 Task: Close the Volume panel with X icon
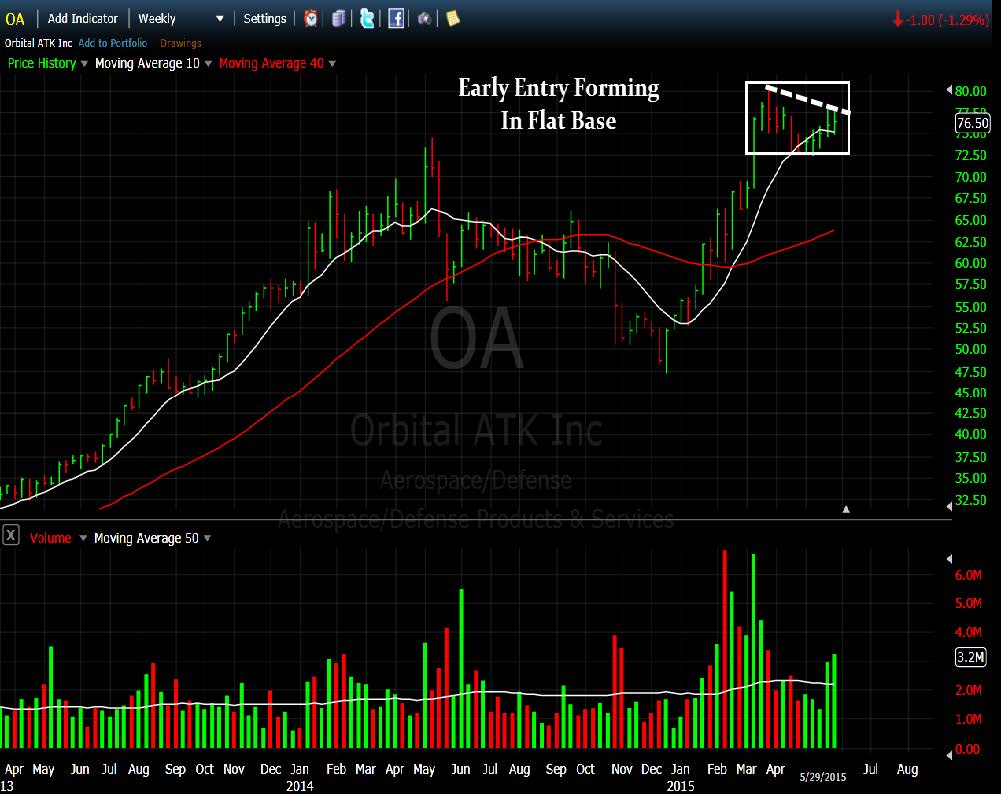[x=11, y=535]
